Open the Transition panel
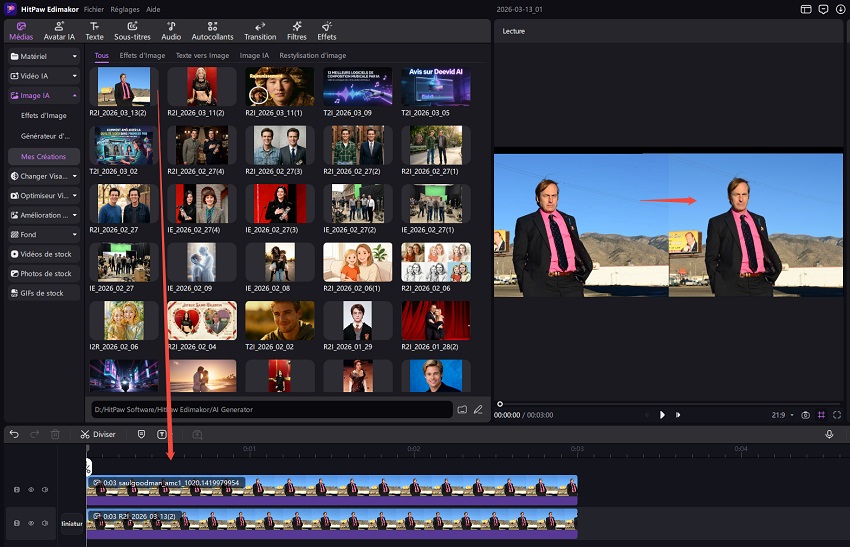Screen dimensions: 850x547 click(260, 31)
